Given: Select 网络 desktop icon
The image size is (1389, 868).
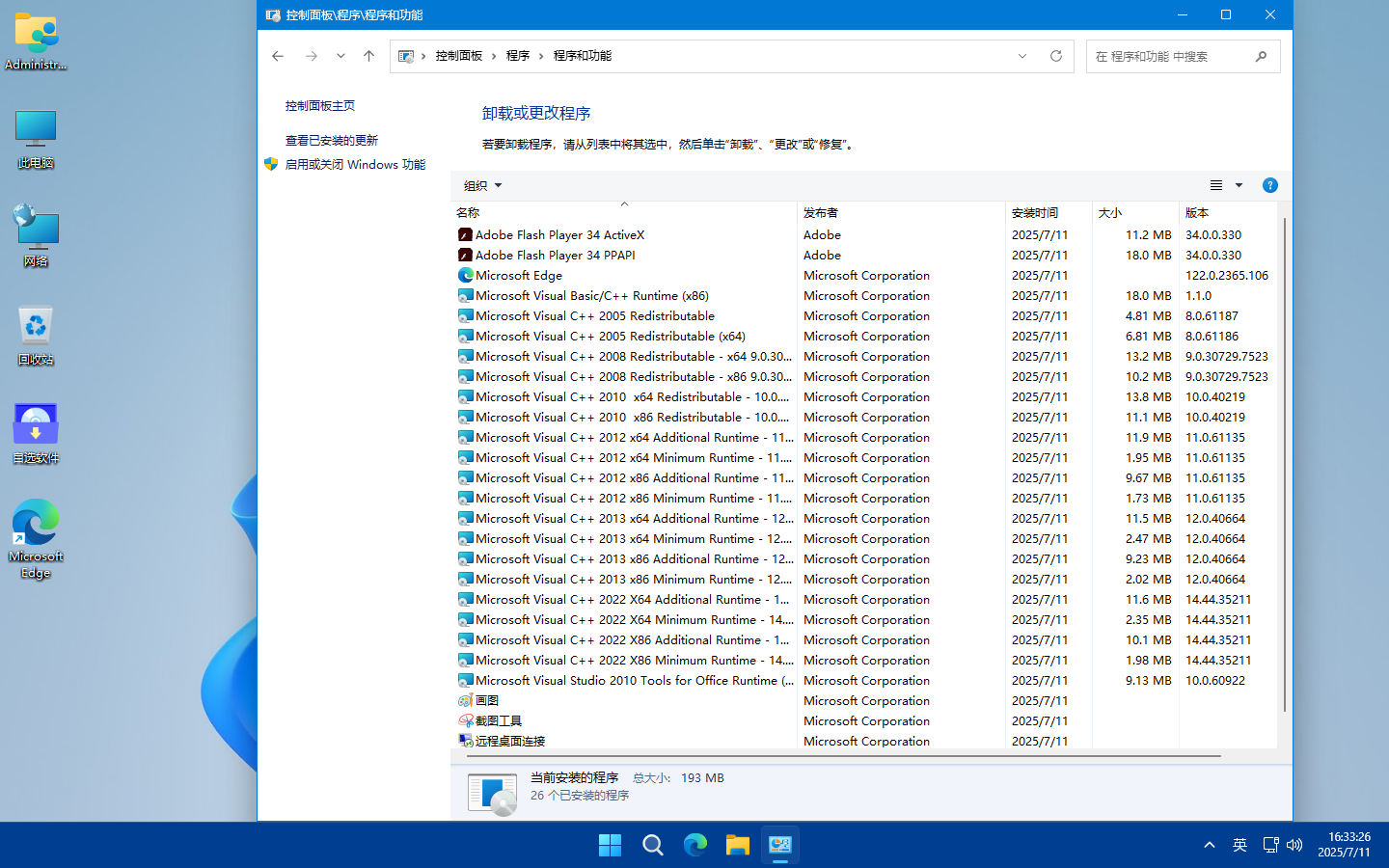Looking at the screenshot, I should click(36, 236).
